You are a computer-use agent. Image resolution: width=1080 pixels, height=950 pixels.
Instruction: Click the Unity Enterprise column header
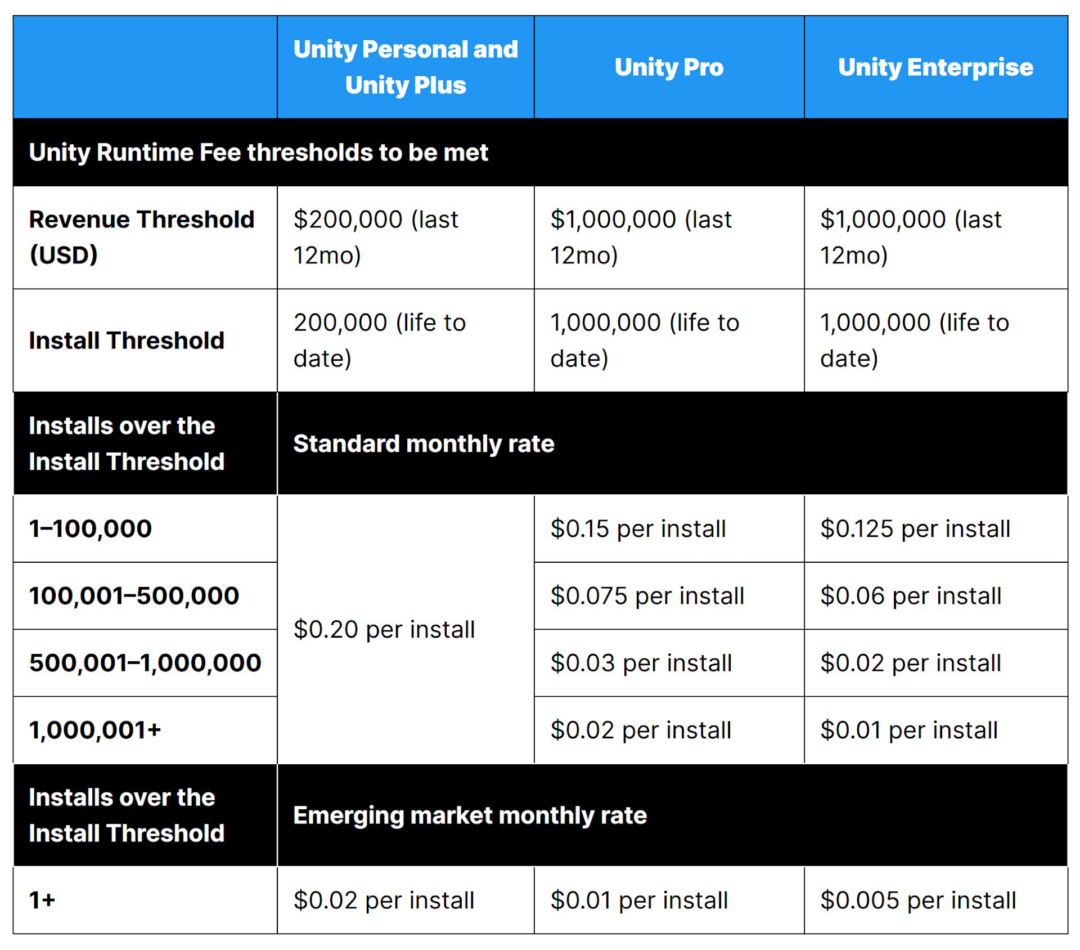coord(935,67)
